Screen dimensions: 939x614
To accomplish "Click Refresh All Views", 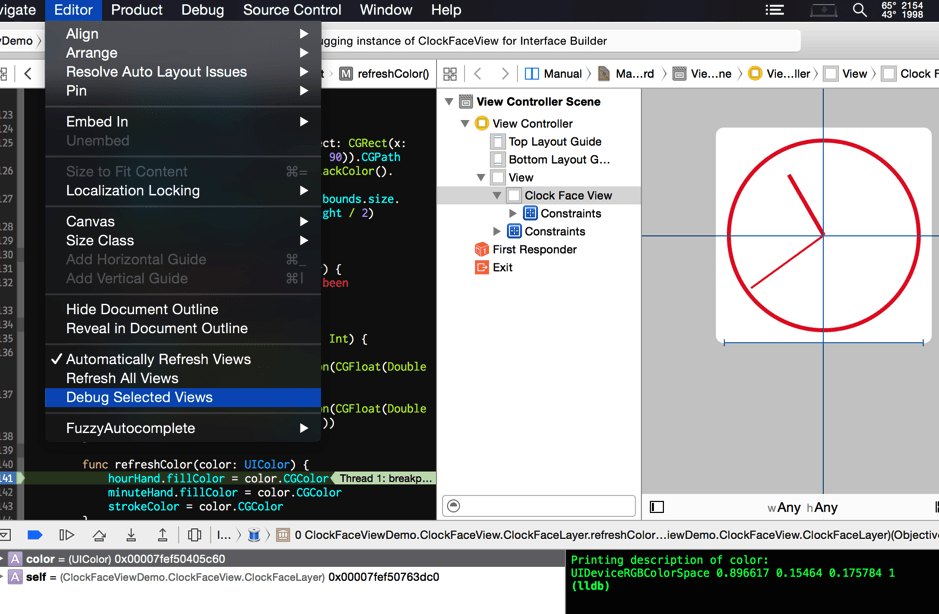I will click(x=122, y=378).
